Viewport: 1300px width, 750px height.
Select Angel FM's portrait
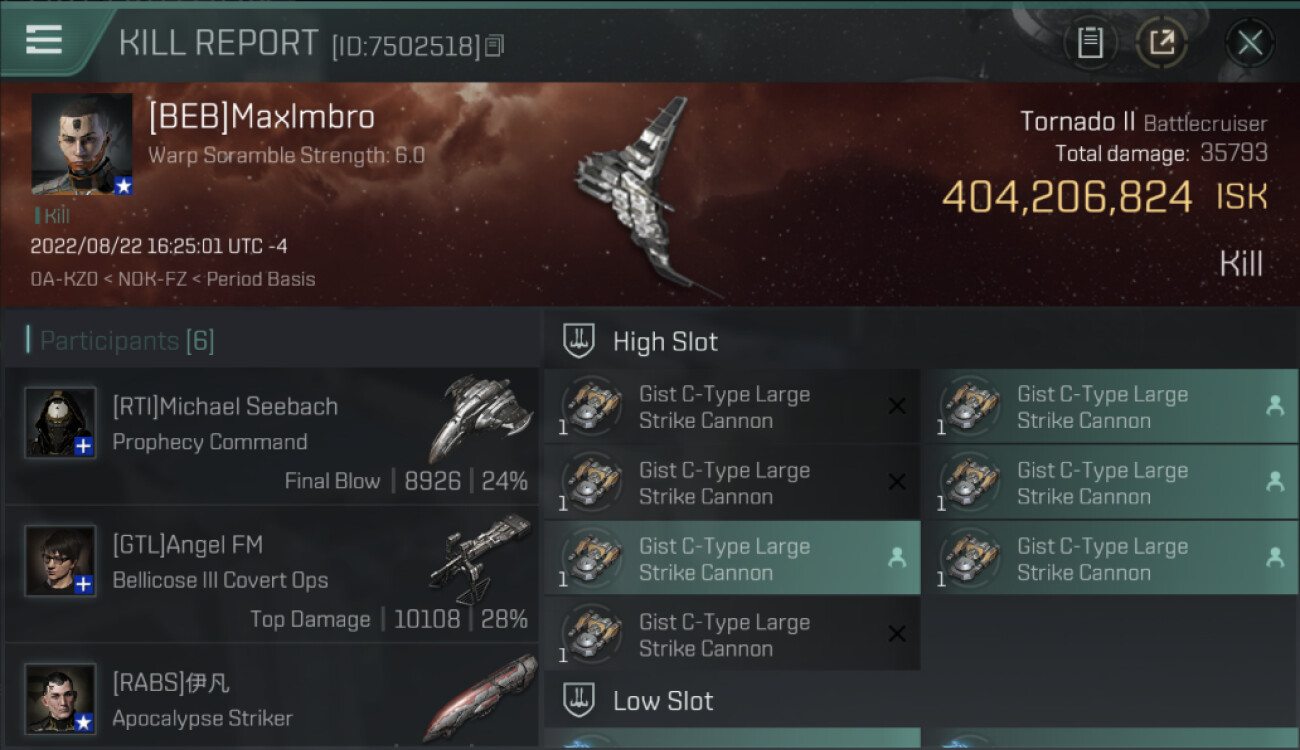click(x=60, y=561)
